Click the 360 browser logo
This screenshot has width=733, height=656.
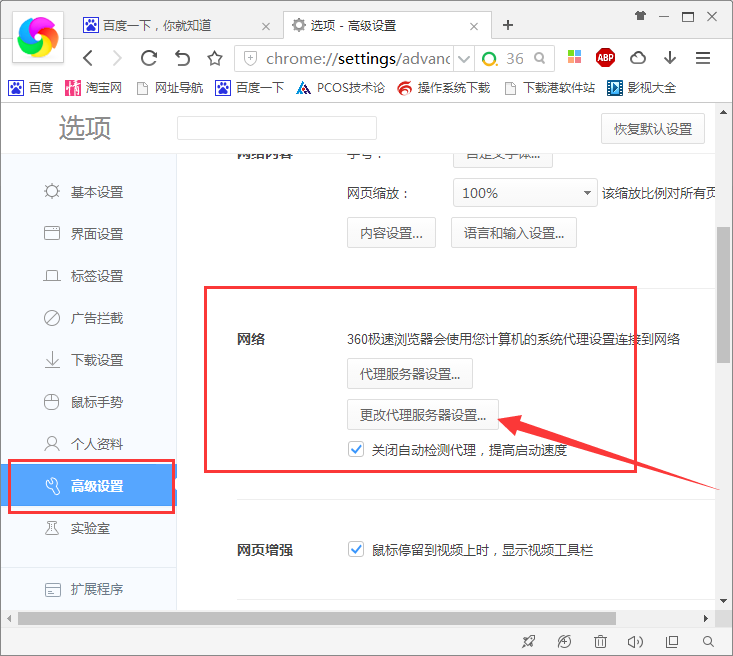pyautogui.click(x=38, y=37)
